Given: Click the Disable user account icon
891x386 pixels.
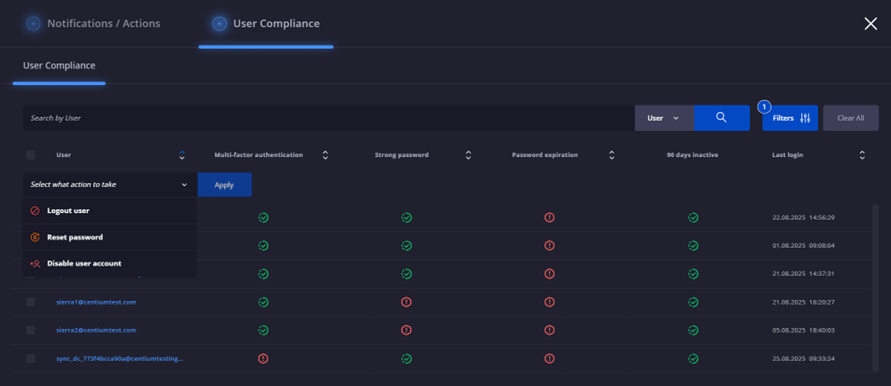Looking at the screenshot, I should coord(35,264).
